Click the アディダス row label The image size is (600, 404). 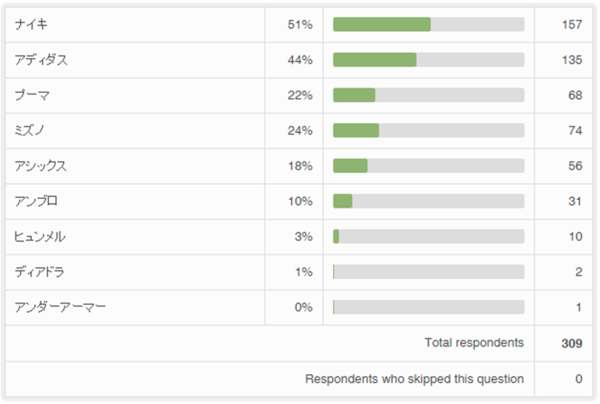(x=41, y=60)
